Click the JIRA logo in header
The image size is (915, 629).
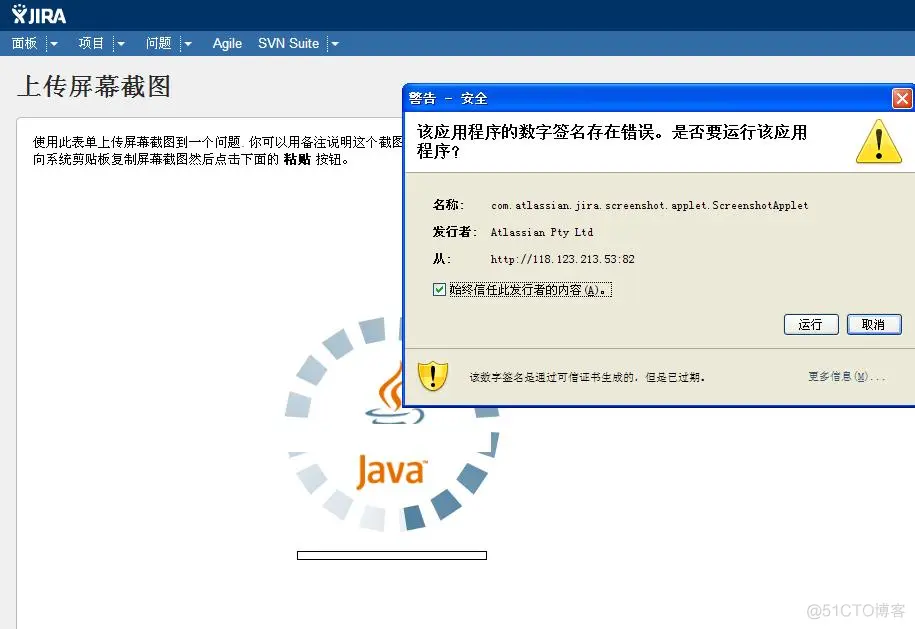tap(39, 15)
